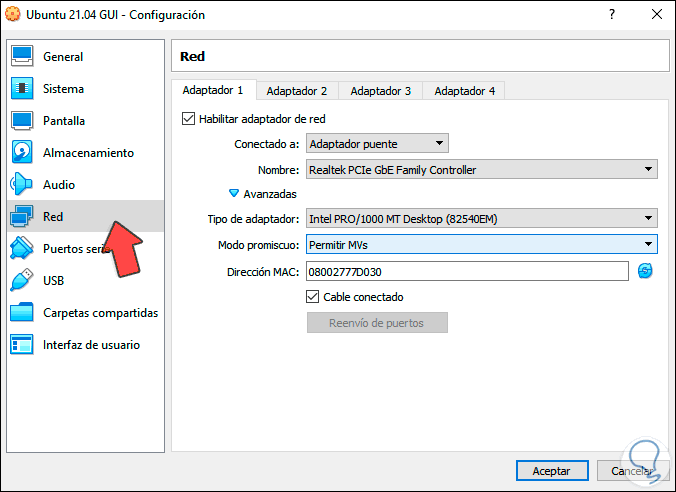Open the Conectado a dropdown
The image size is (676, 492).
pyautogui.click(x=377, y=144)
